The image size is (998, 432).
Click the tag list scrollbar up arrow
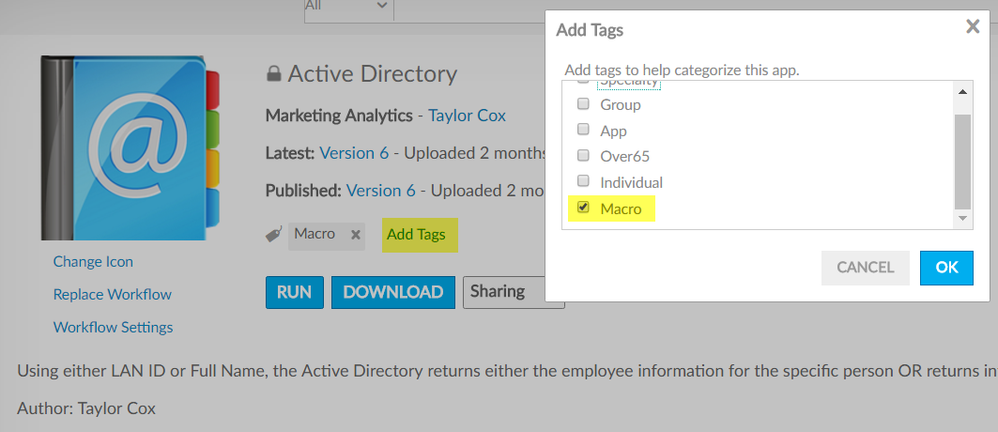pos(963,93)
